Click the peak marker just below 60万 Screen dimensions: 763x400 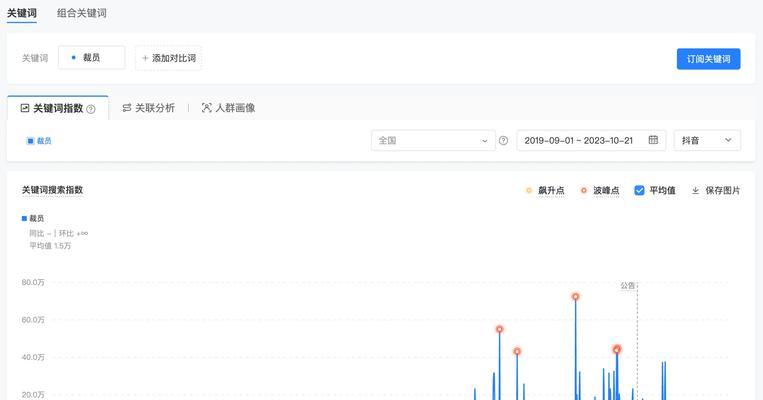pyautogui.click(x=499, y=329)
